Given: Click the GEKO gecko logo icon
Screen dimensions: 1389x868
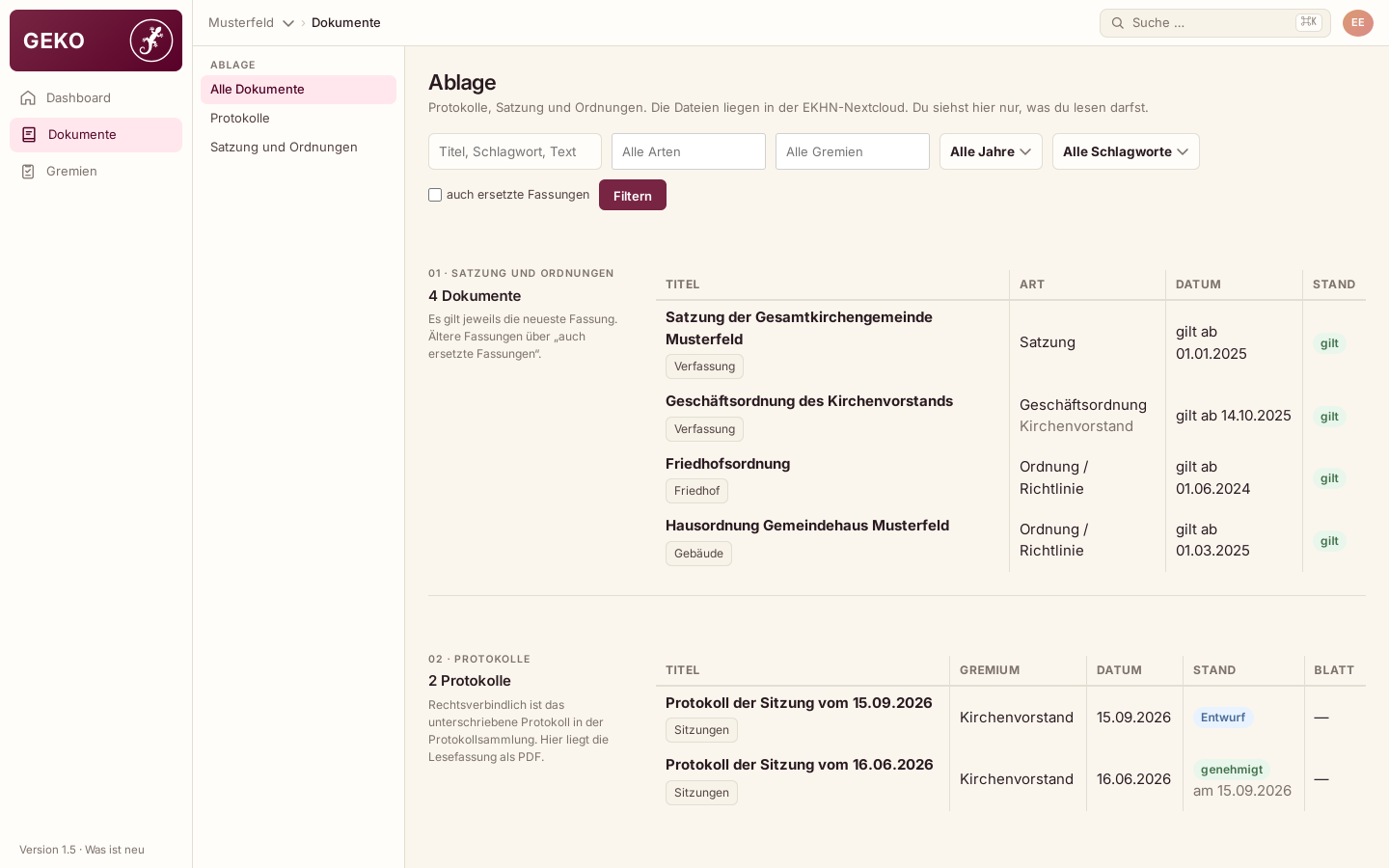Looking at the screenshot, I should tap(151, 41).
